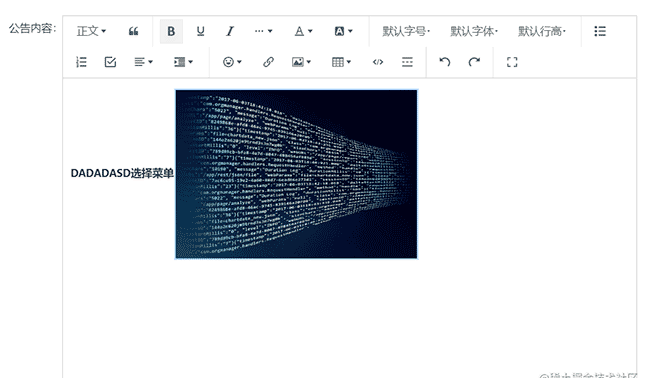Redo the last edit
This screenshot has width=650, height=378.
pyautogui.click(x=474, y=62)
